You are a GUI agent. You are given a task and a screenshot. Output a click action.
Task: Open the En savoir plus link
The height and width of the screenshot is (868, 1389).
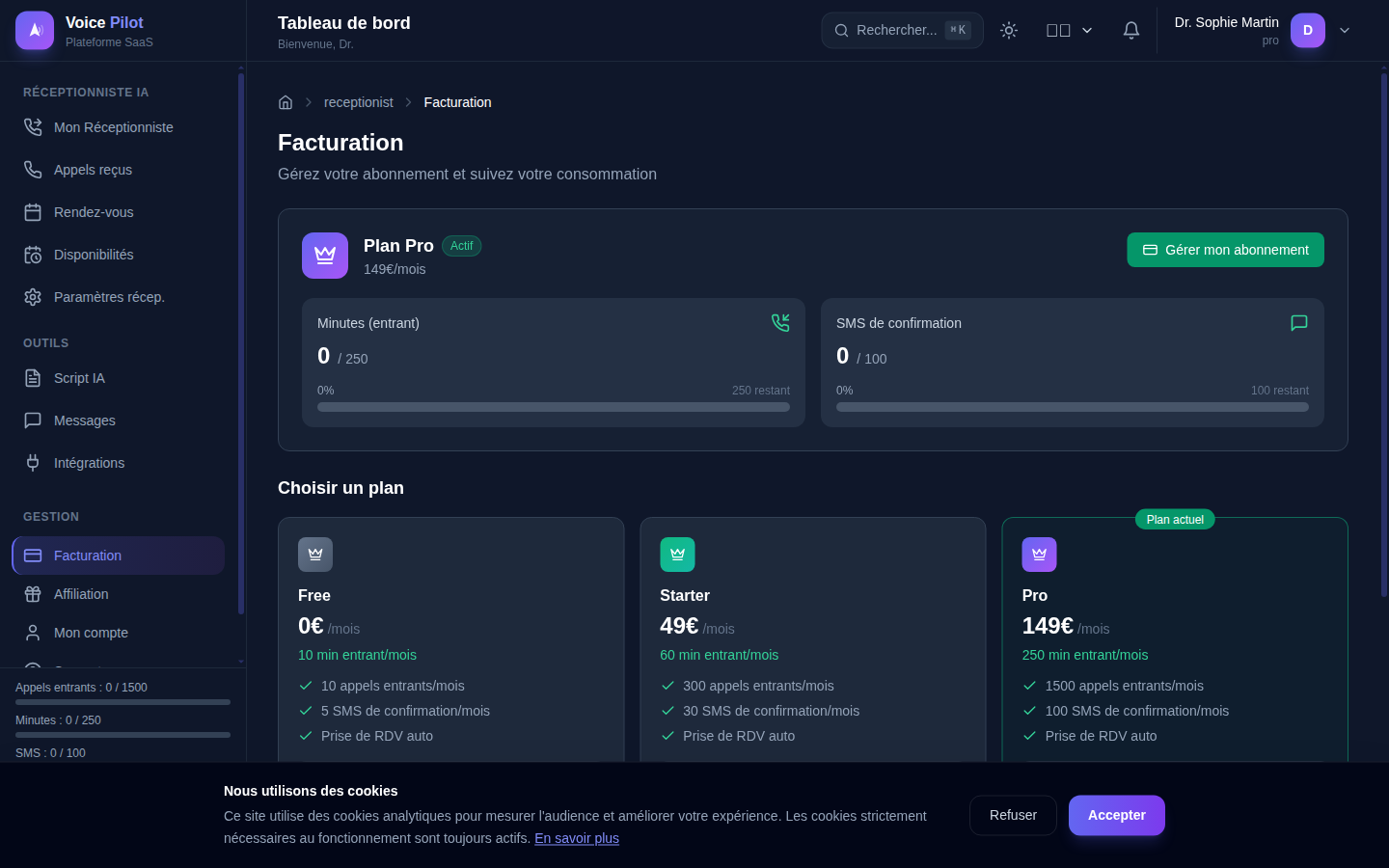pyautogui.click(x=577, y=838)
